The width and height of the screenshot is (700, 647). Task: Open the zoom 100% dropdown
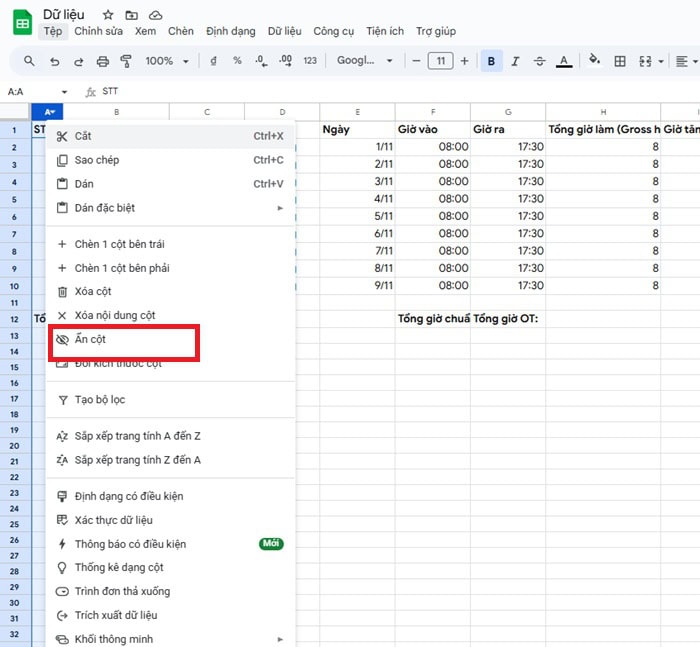[166, 61]
